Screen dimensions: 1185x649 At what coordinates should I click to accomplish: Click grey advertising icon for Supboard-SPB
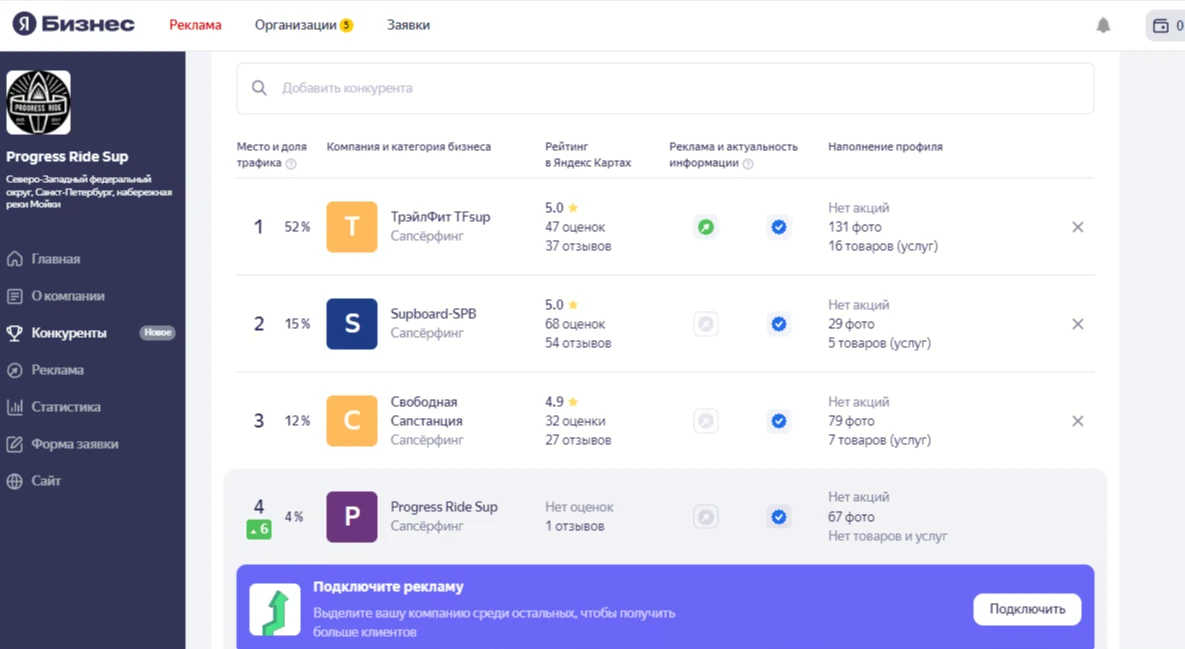706,324
